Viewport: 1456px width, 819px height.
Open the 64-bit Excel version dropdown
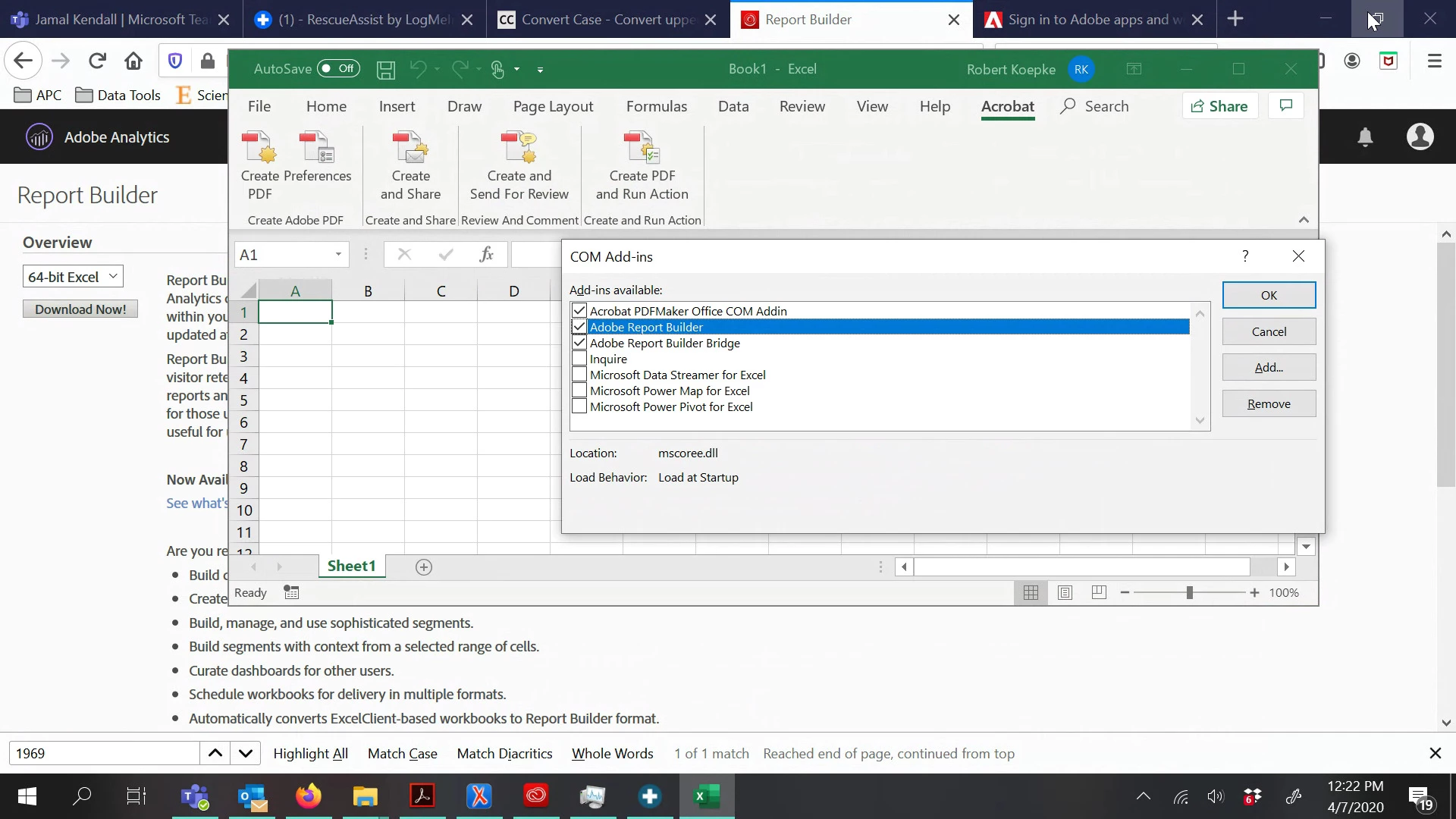(x=73, y=277)
